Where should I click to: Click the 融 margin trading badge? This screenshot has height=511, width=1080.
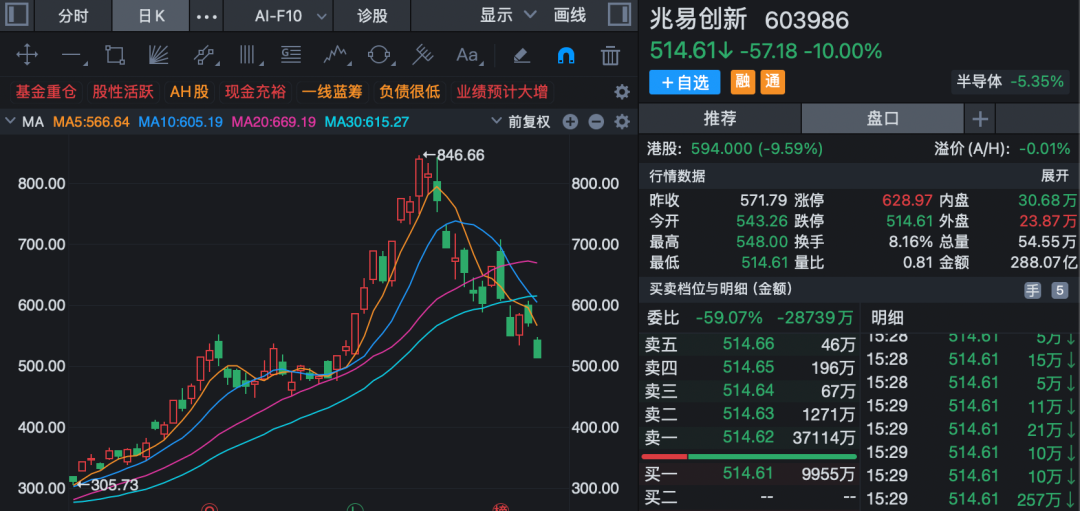point(742,82)
